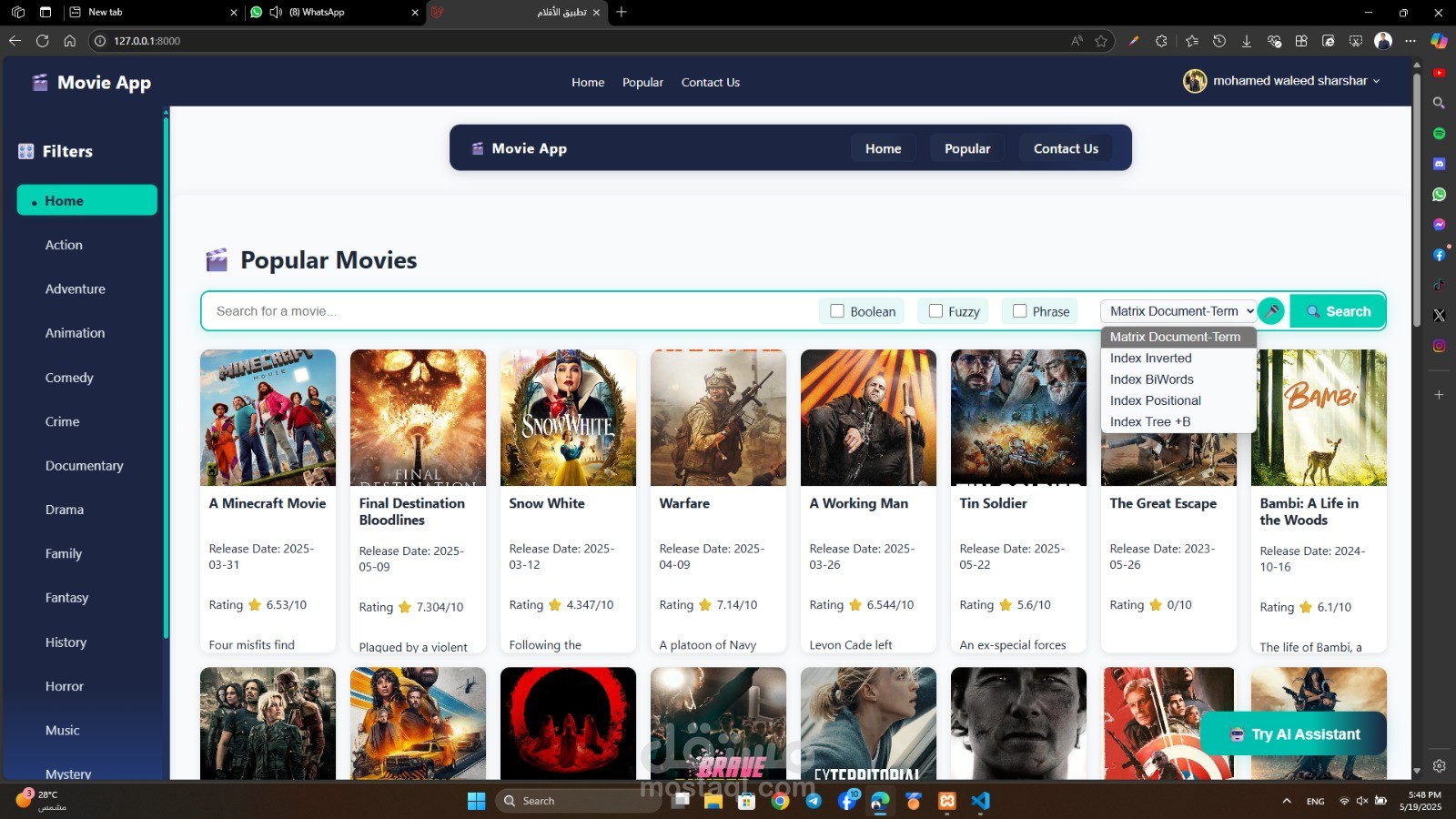Open Messenger in the Edge sidebar

pos(1439,225)
